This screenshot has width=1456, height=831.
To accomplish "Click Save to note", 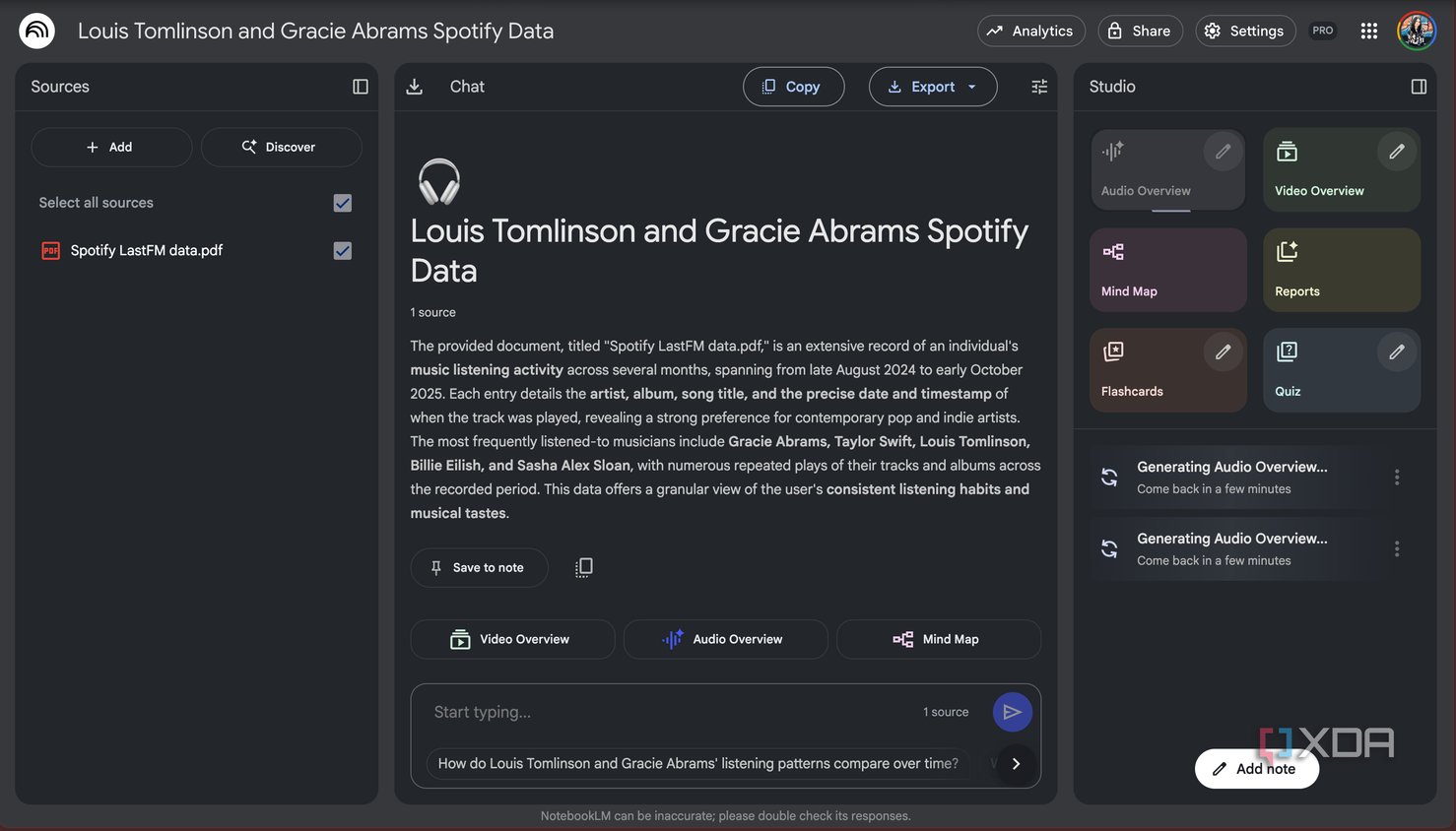I will tap(479, 567).
